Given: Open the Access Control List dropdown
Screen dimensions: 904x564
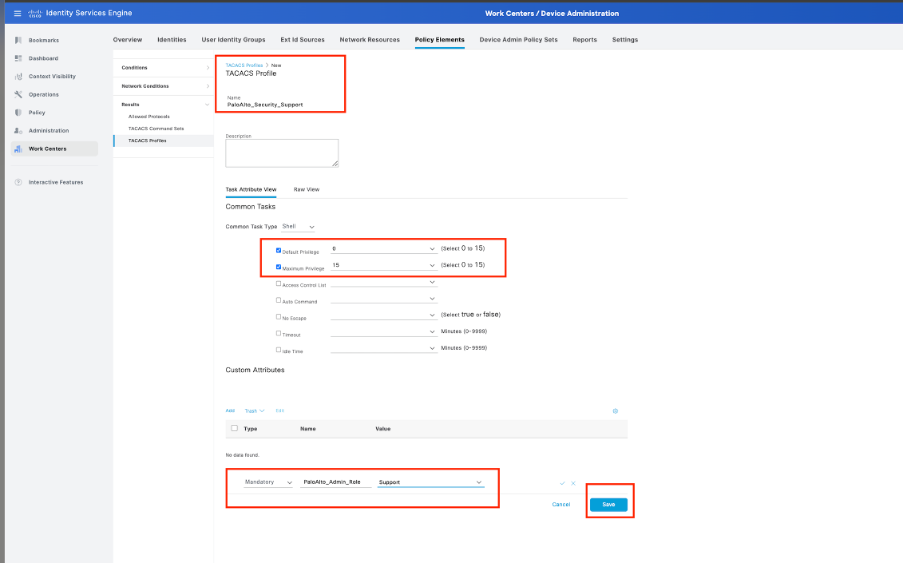Looking at the screenshot, I should 383,282.
